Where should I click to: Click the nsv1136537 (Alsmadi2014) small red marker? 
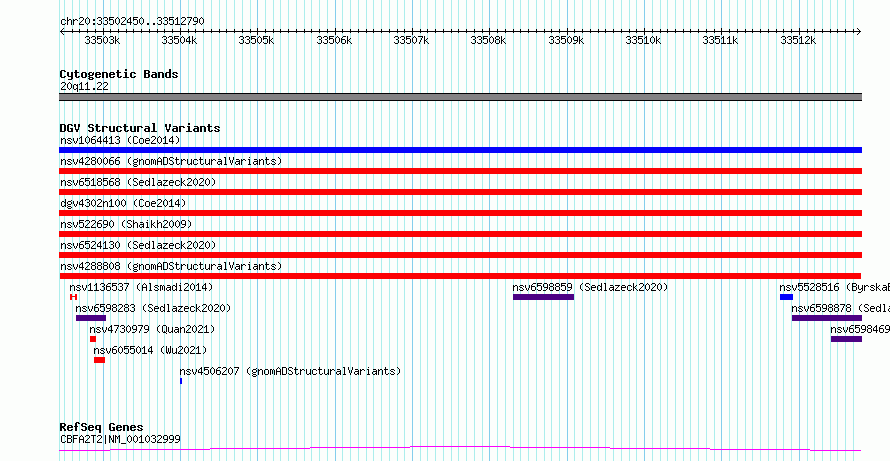coord(73,297)
